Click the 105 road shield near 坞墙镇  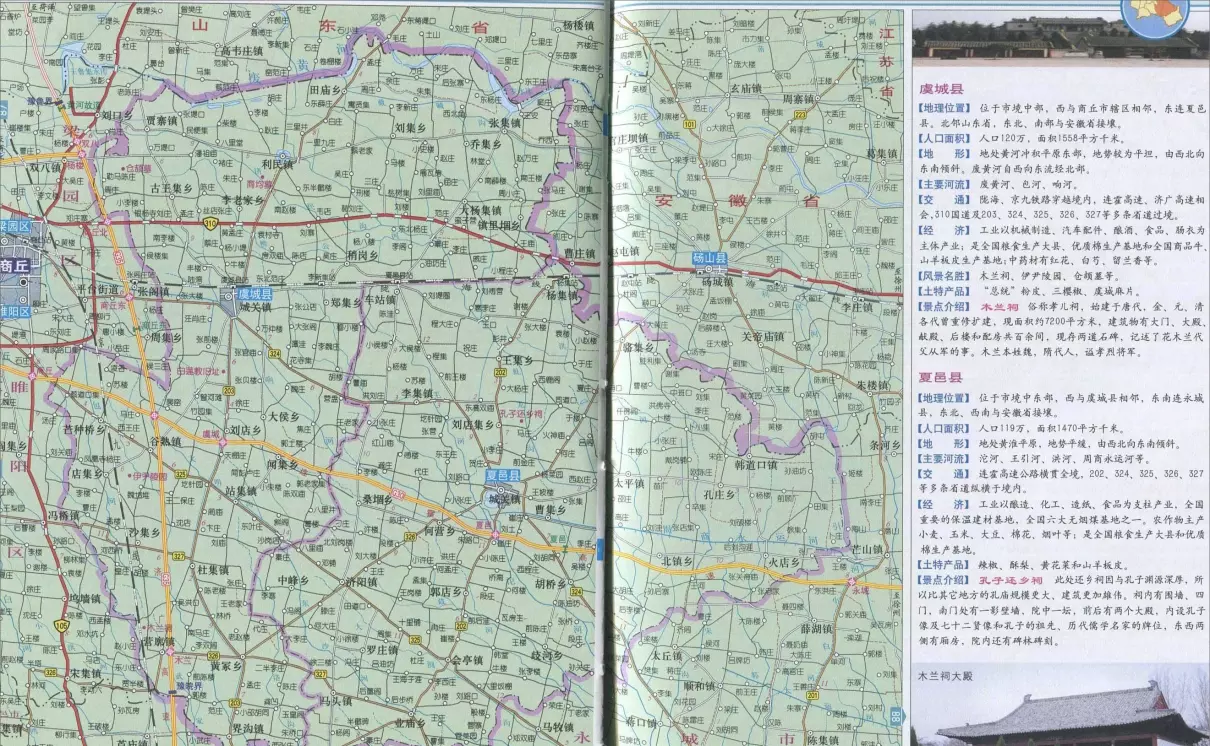click(62, 626)
